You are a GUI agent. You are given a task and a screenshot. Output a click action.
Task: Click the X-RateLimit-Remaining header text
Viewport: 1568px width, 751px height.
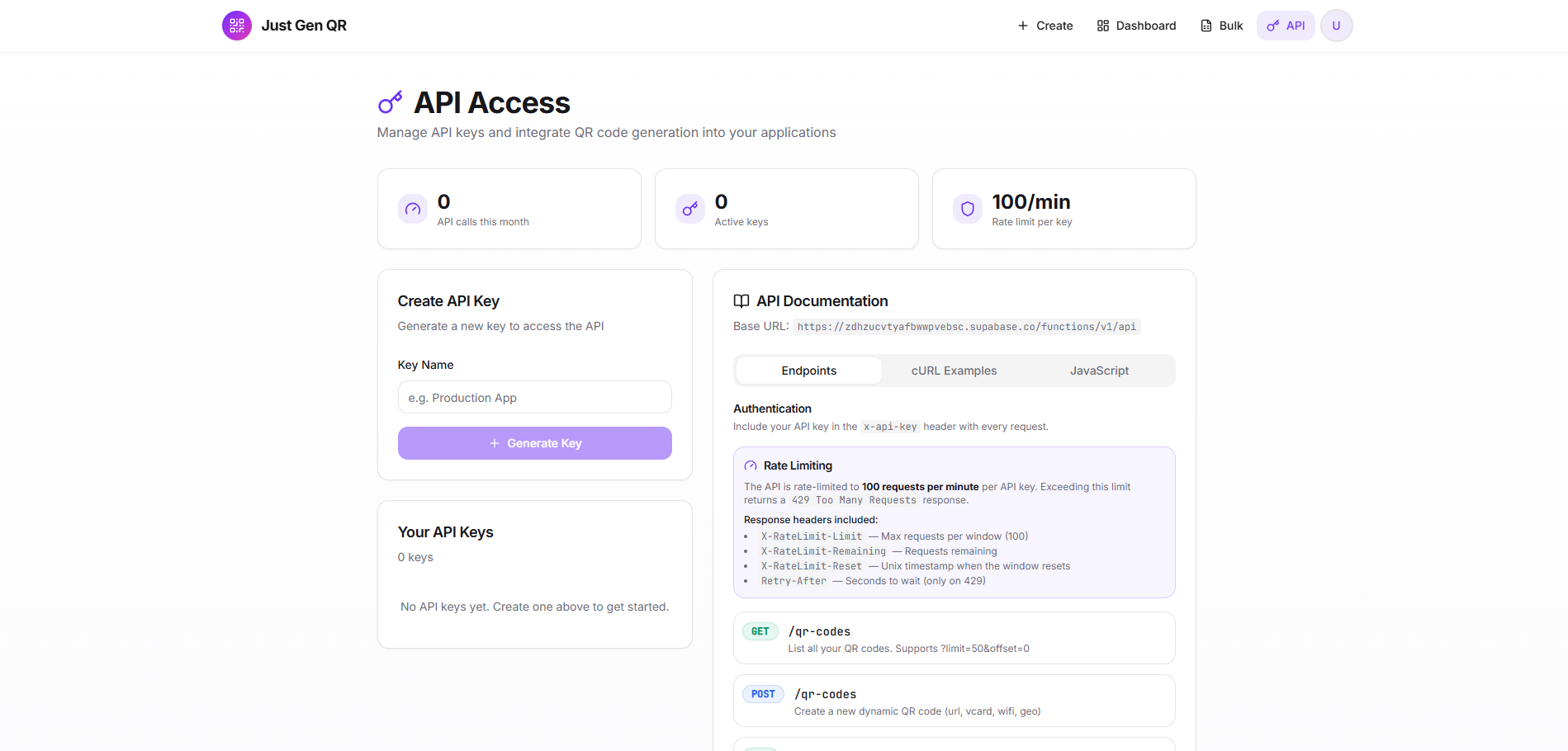[823, 551]
